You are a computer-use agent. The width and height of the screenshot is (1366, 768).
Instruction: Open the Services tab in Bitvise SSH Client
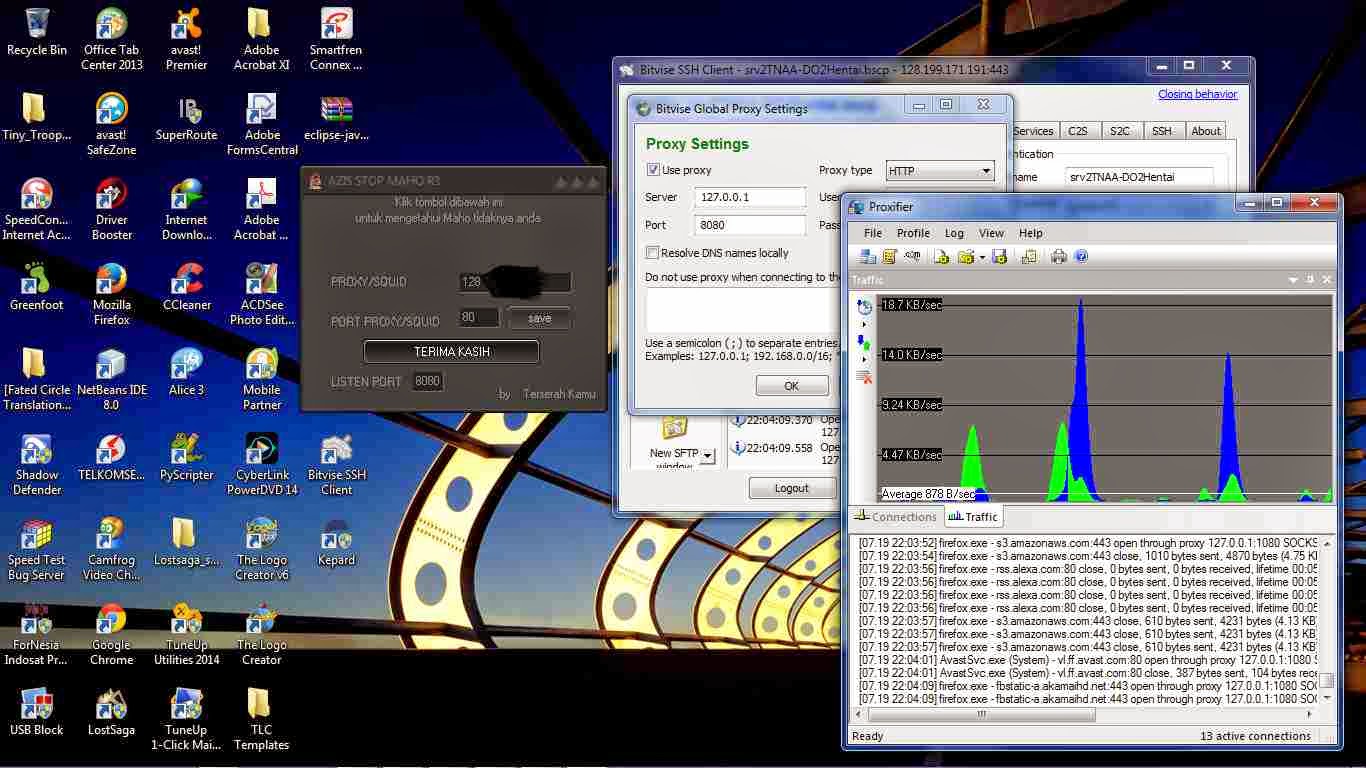pyautogui.click(x=1033, y=131)
